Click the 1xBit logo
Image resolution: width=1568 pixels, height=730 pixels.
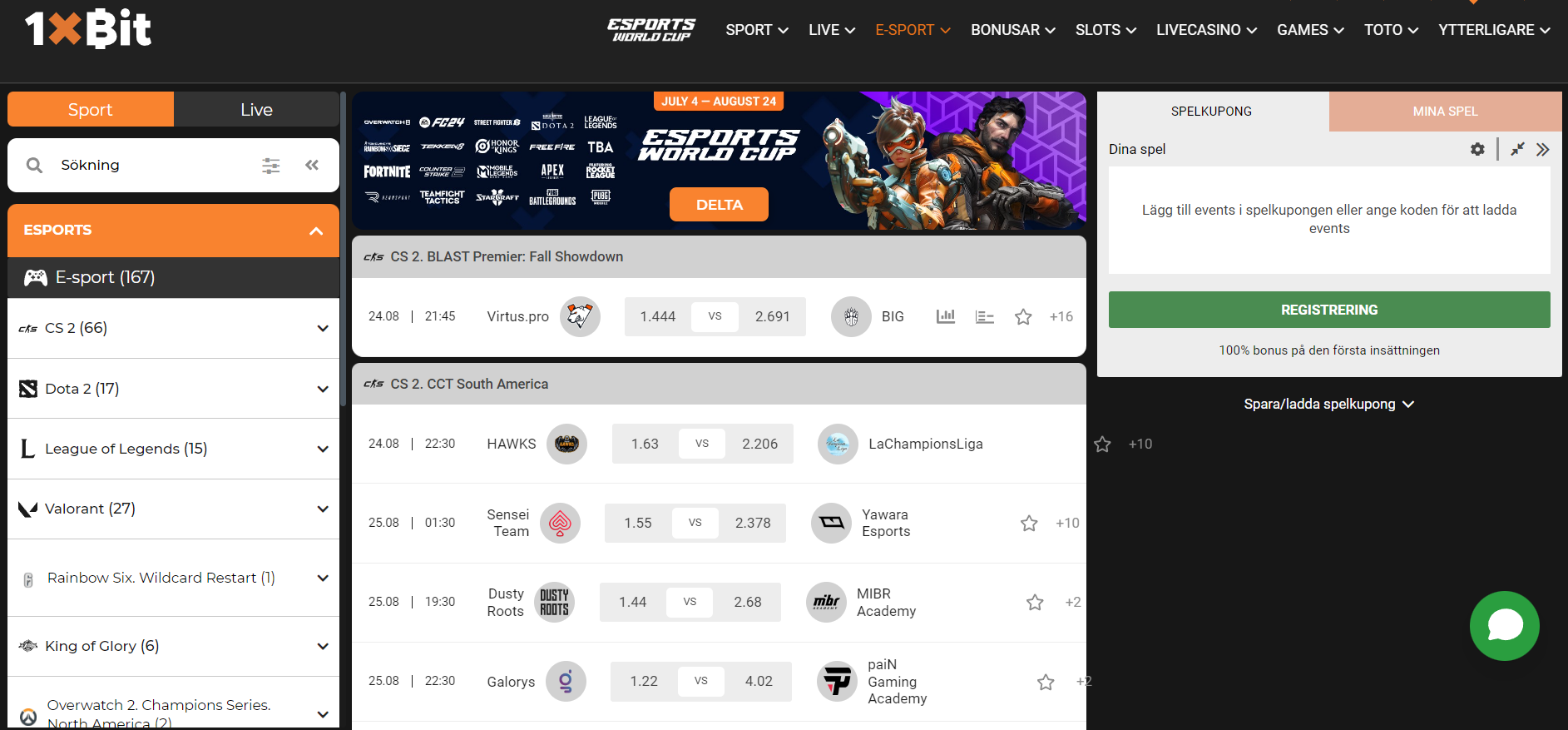pos(88,29)
